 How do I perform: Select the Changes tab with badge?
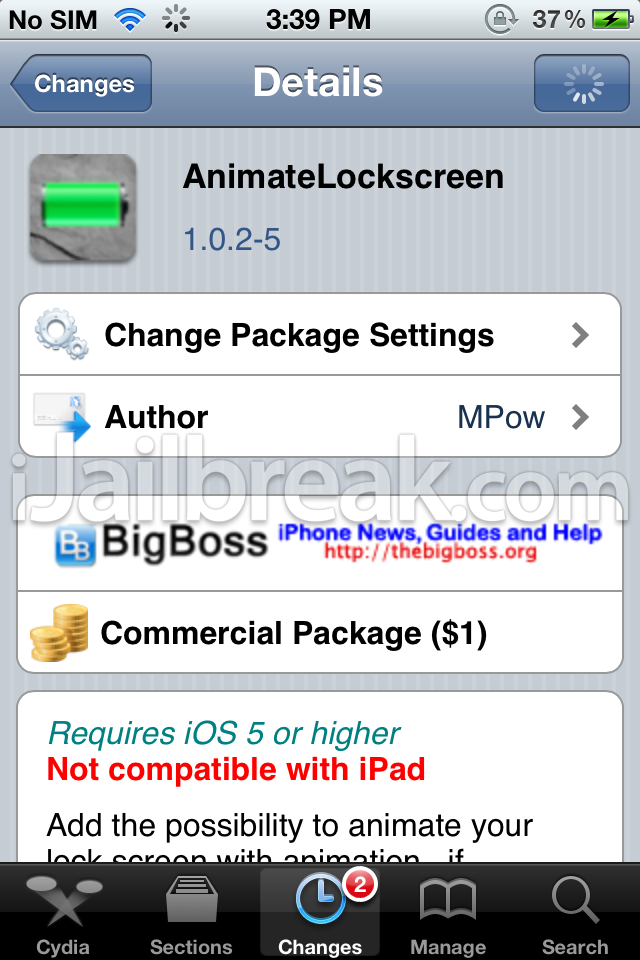tap(320, 913)
